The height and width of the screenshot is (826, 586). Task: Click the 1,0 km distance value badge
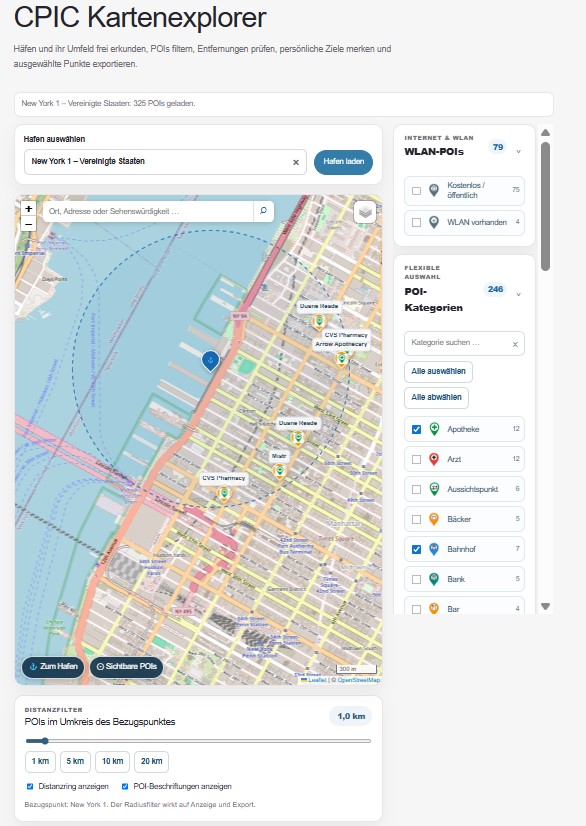[351, 716]
